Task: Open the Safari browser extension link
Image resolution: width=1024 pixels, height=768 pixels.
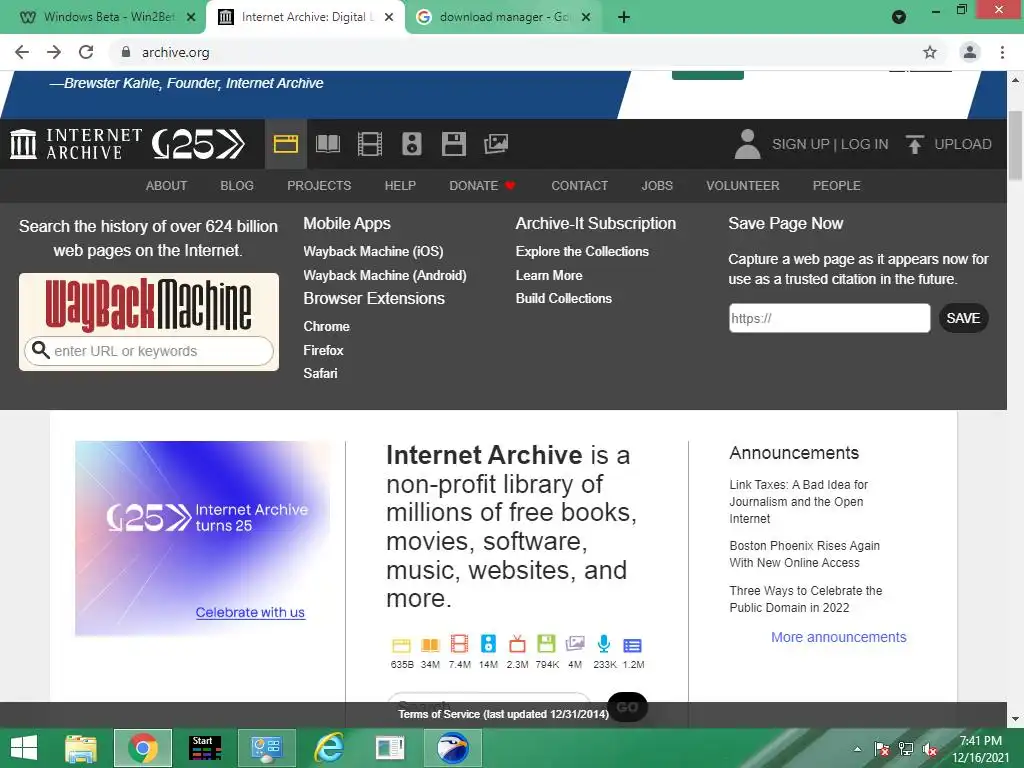Action: pyautogui.click(x=320, y=374)
